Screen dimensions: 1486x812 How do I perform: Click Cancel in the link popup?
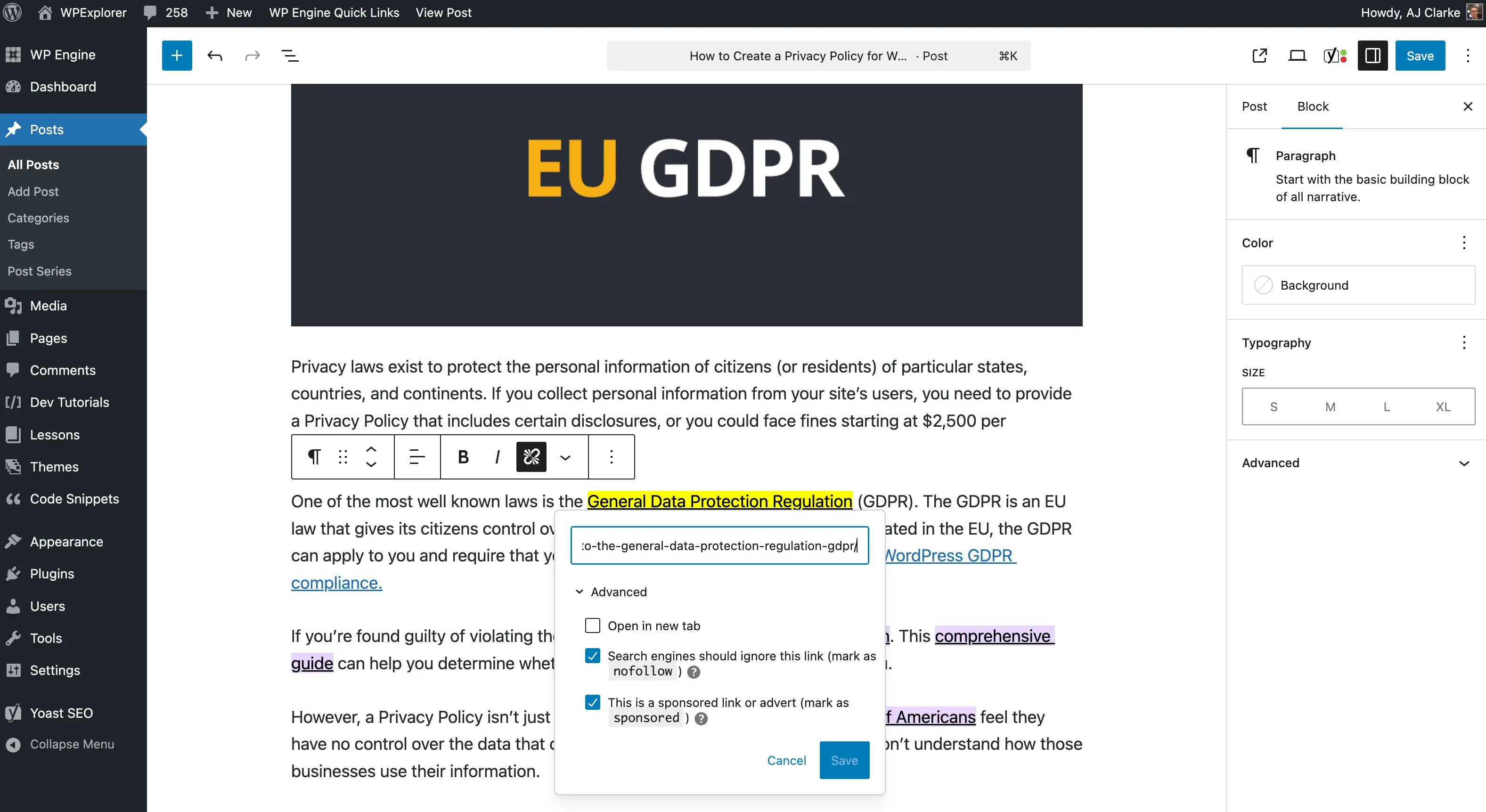786,760
